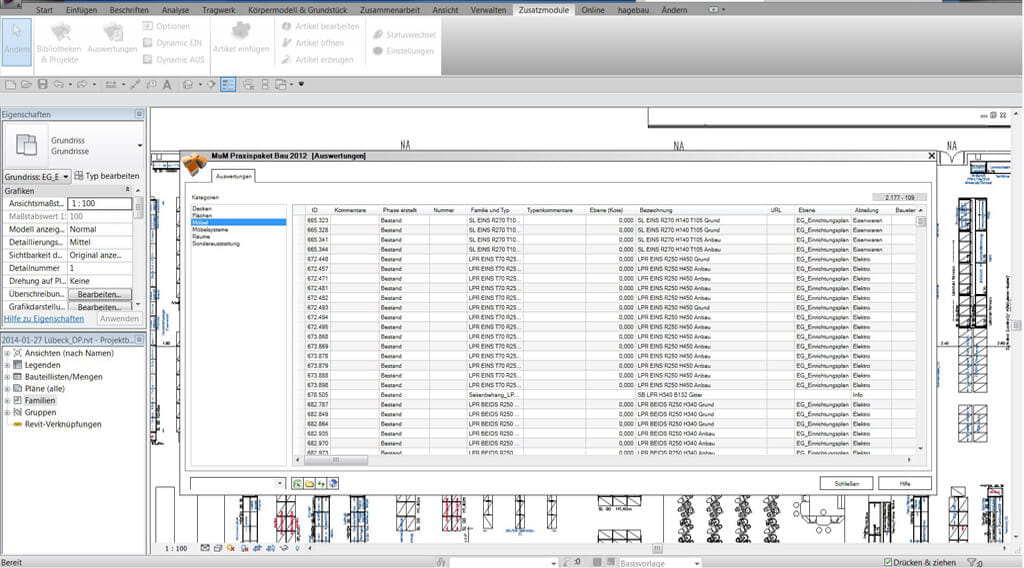Expand the Bauteillisten/Mengen tree node
The height and width of the screenshot is (568, 1024).
click(x=7, y=377)
